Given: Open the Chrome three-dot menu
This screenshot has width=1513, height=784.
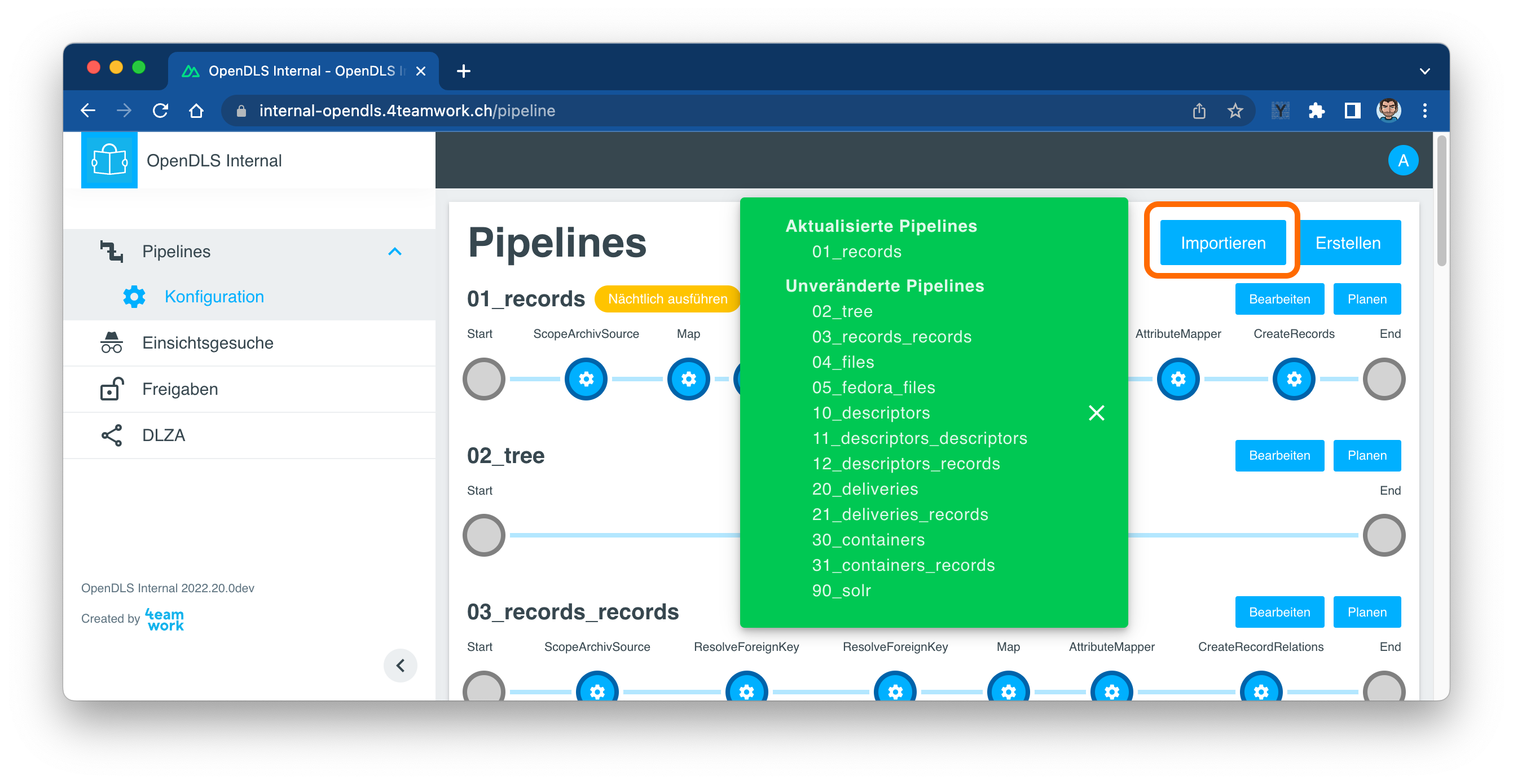Looking at the screenshot, I should (x=1424, y=111).
